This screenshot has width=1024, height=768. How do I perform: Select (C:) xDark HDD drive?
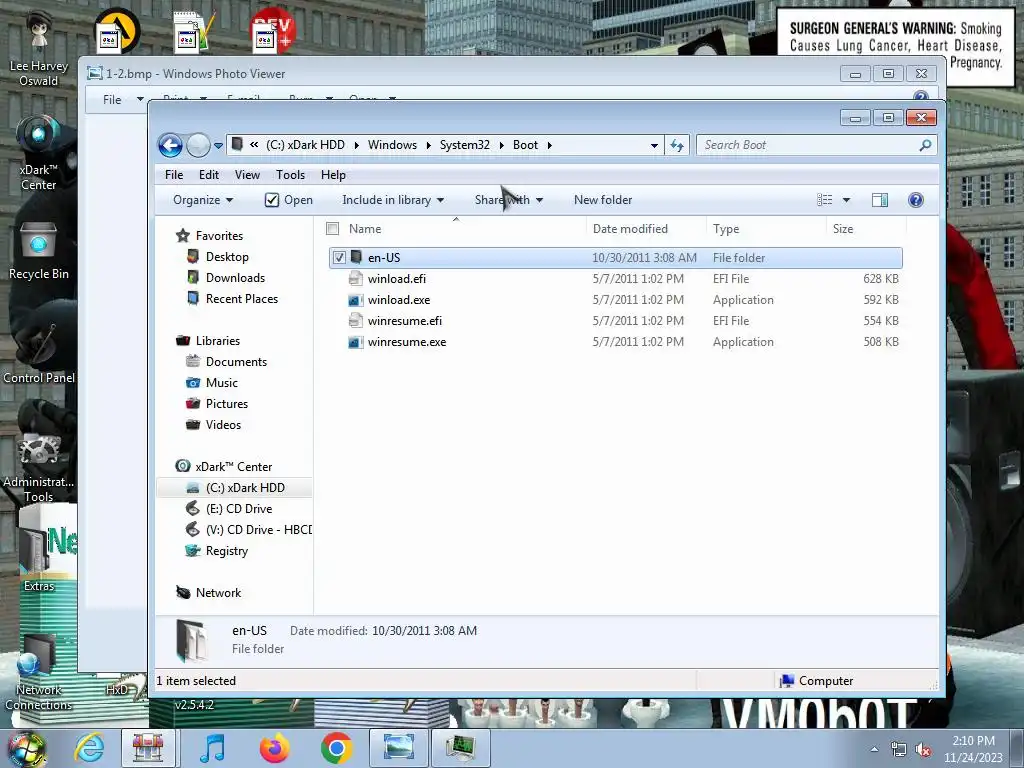coord(245,488)
